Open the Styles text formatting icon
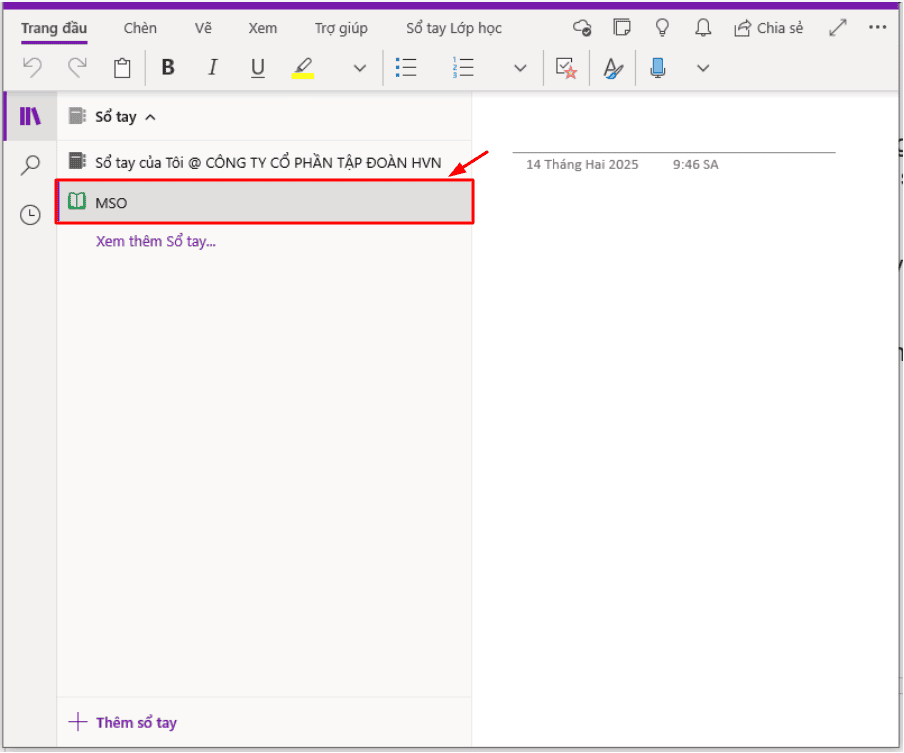 (612, 68)
